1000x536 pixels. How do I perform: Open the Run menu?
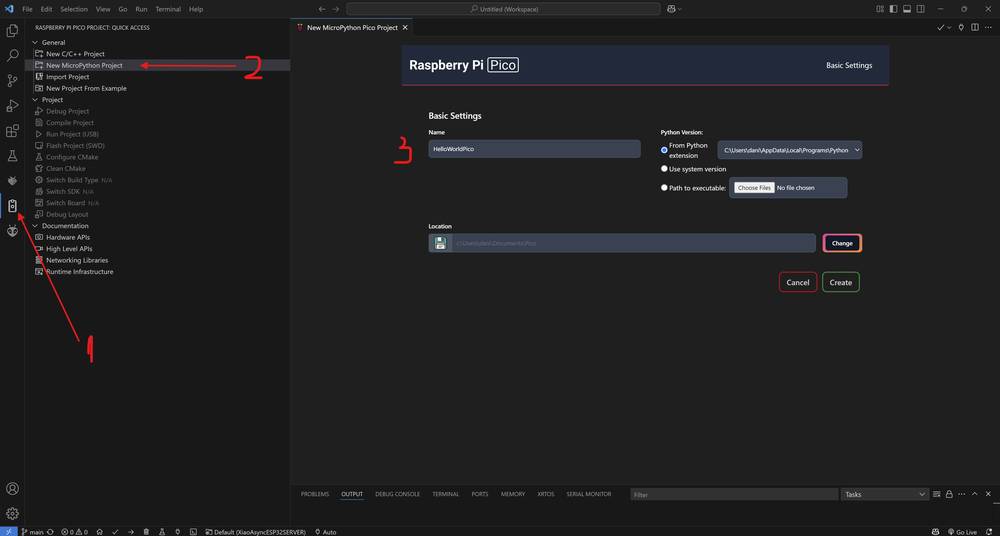141,9
